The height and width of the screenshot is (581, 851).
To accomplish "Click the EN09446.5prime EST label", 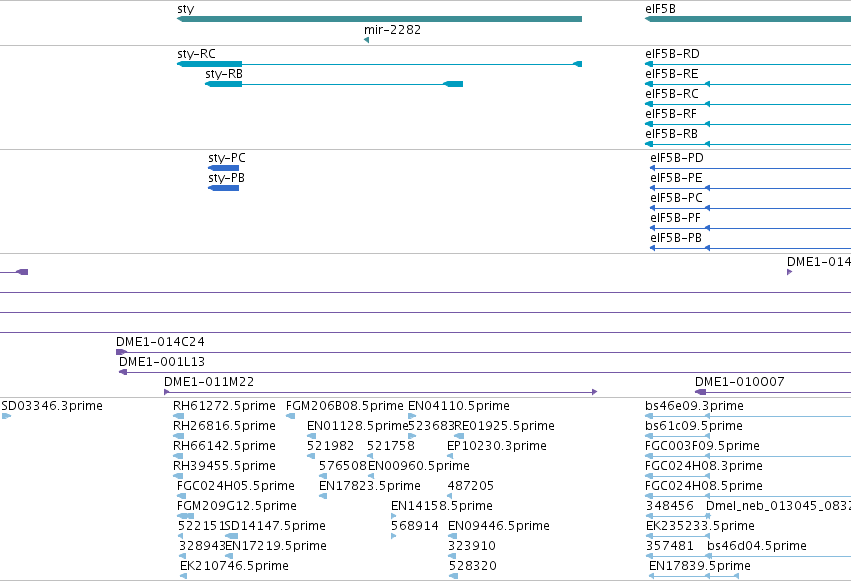I will point(499,526).
